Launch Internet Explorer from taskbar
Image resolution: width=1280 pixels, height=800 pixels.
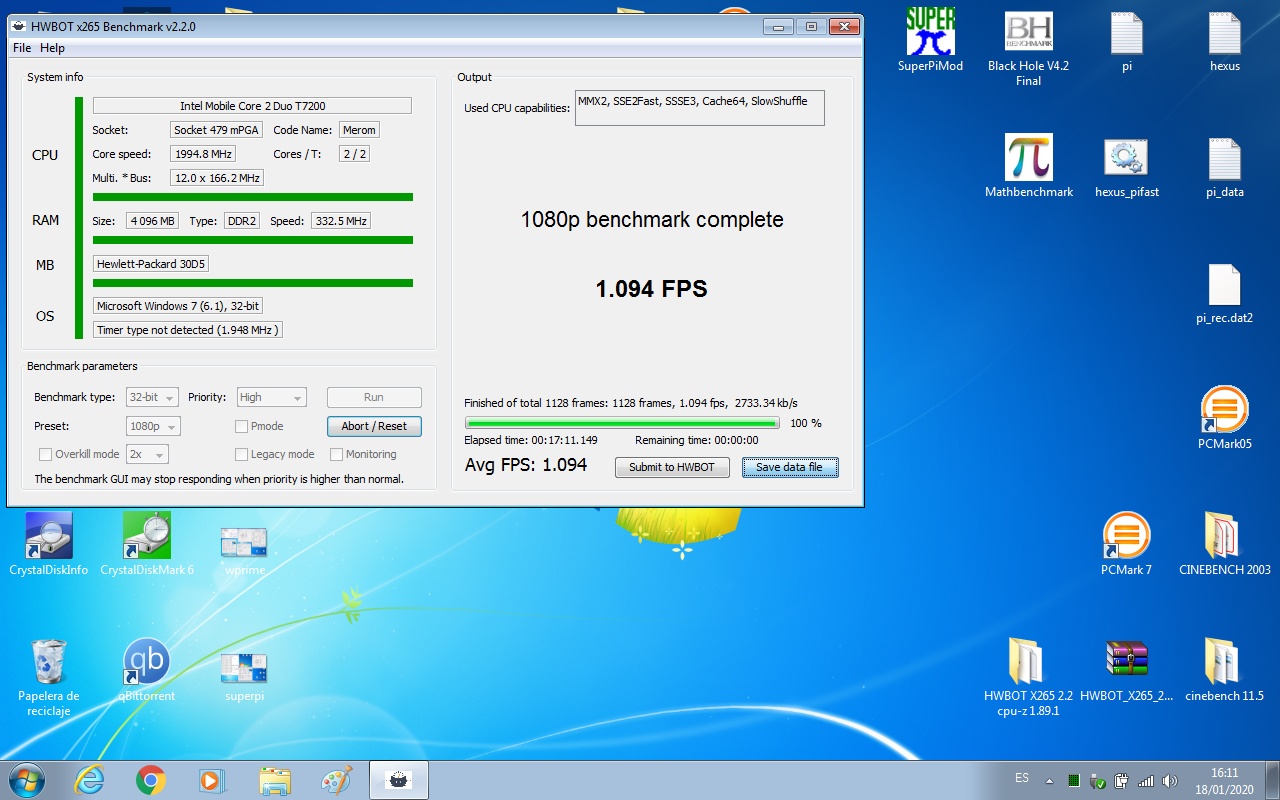pos(89,780)
